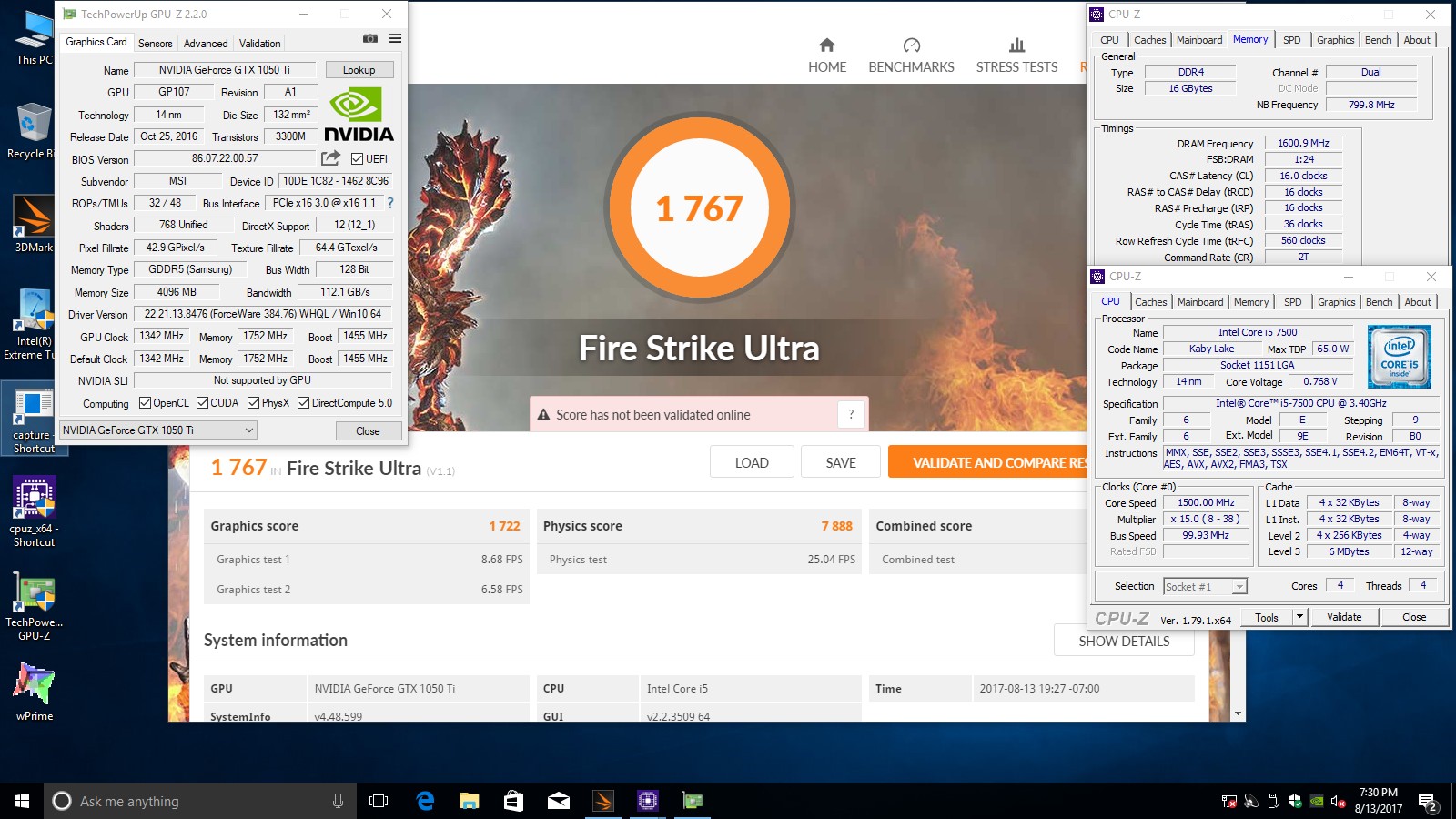Click the Tools button in CPU-Z
Image resolution: width=1456 pixels, height=819 pixels.
coord(1267,617)
